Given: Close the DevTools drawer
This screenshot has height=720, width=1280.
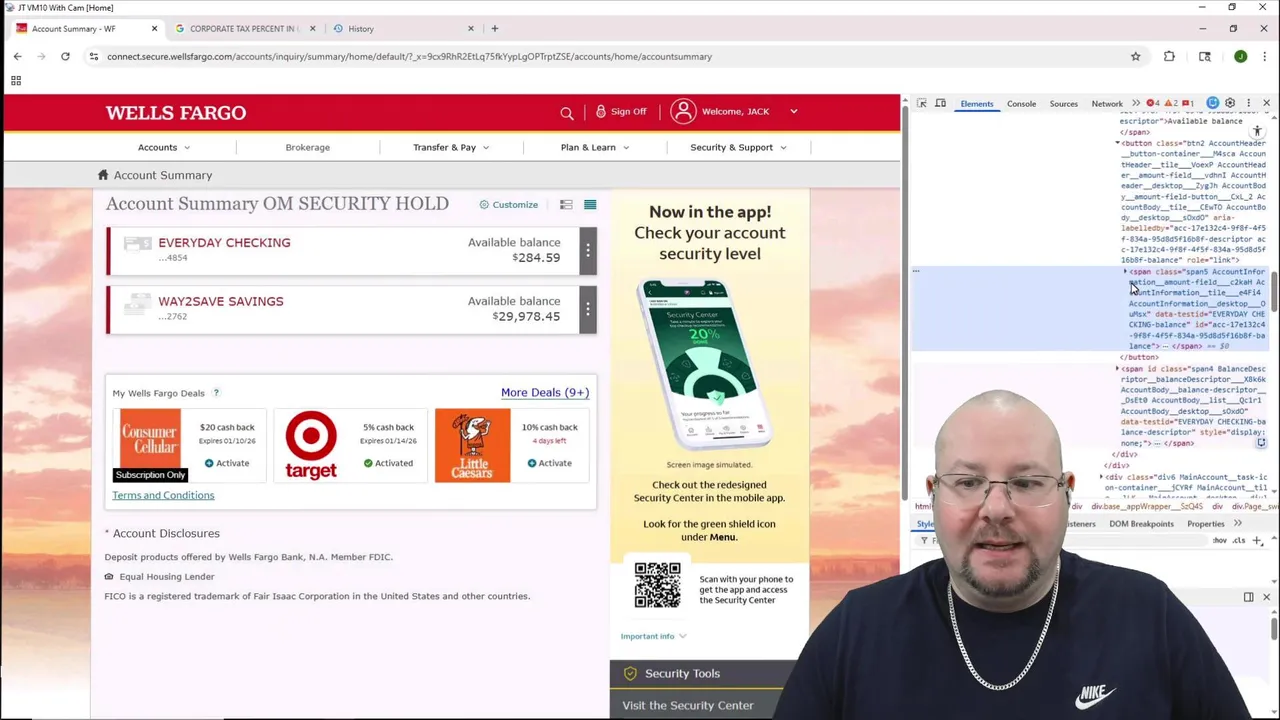Looking at the screenshot, I should (1266, 597).
